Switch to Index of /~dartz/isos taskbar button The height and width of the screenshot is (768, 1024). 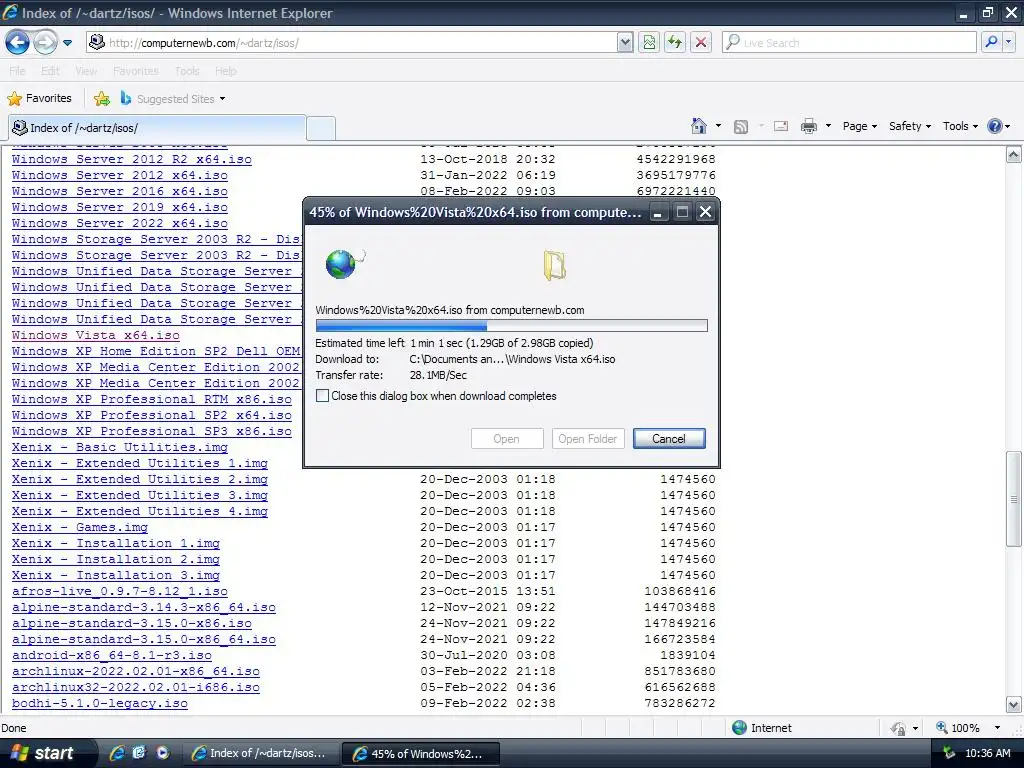(x=261, y=753)
